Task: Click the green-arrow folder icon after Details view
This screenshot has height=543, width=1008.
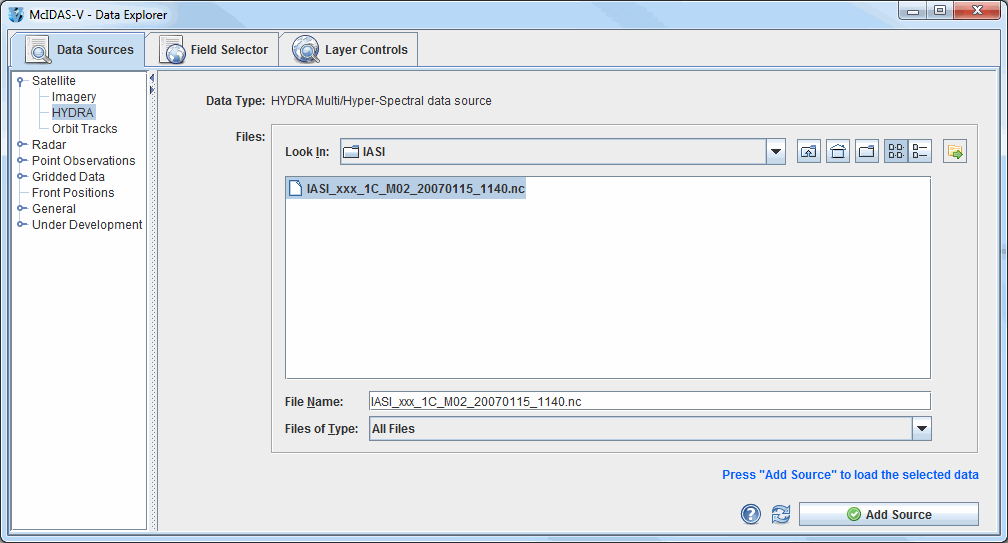Action: coord(955,152)
